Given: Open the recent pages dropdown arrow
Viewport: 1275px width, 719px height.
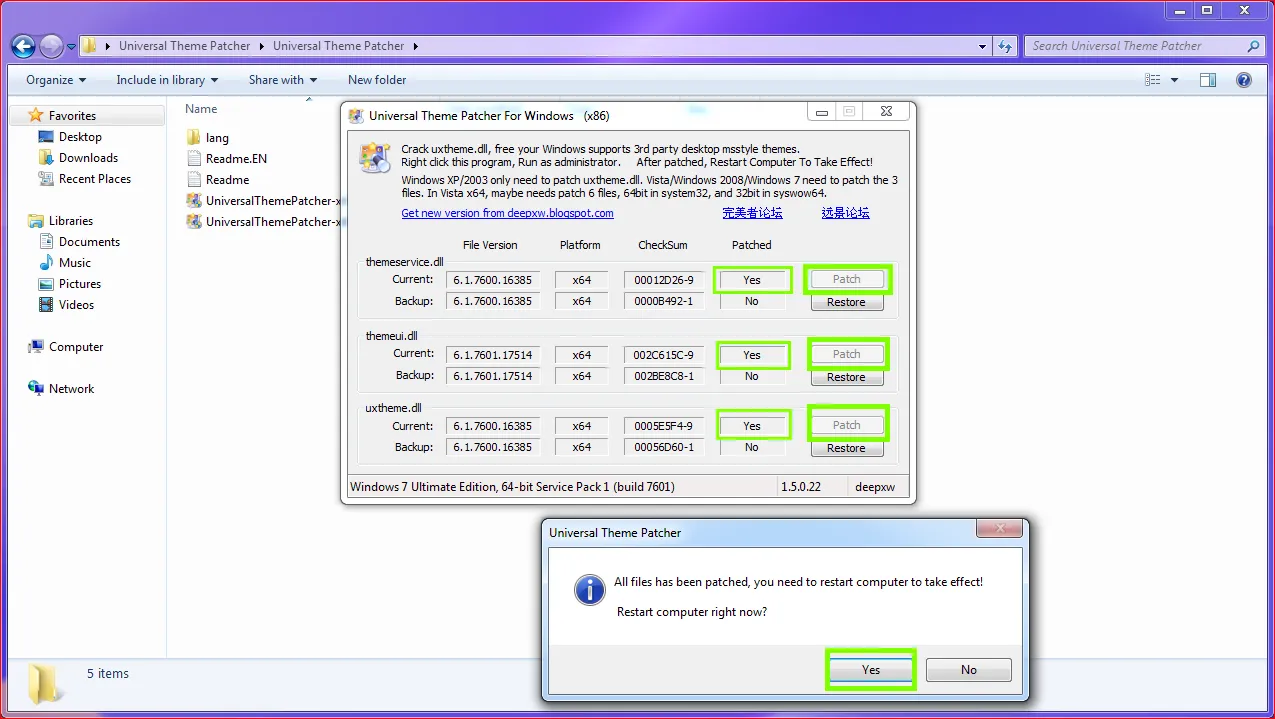Looking at the screenshot, I should click(71, 47).
